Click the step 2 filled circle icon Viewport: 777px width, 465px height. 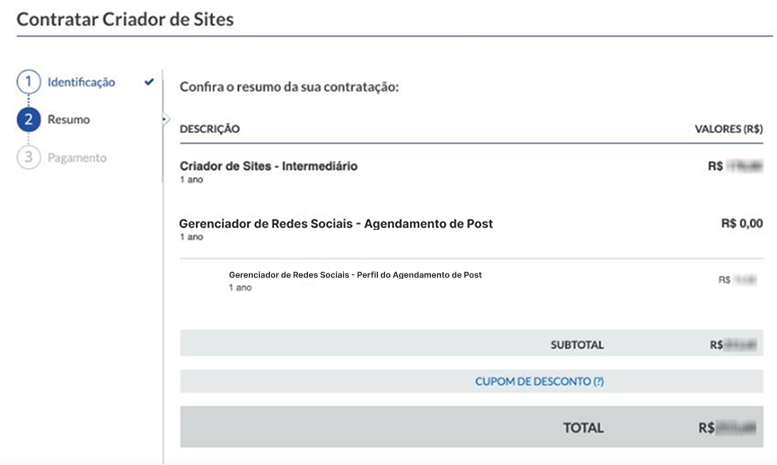point(28,119)
